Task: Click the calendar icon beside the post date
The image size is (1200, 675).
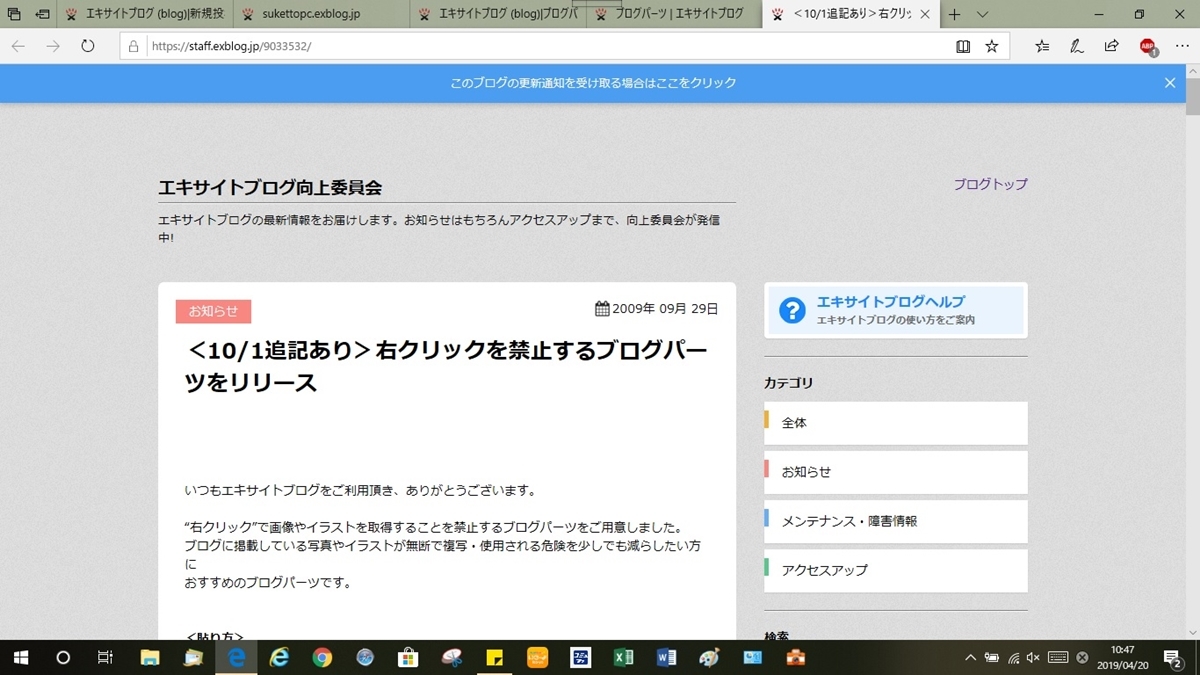Action: click(x=602, y=309)
